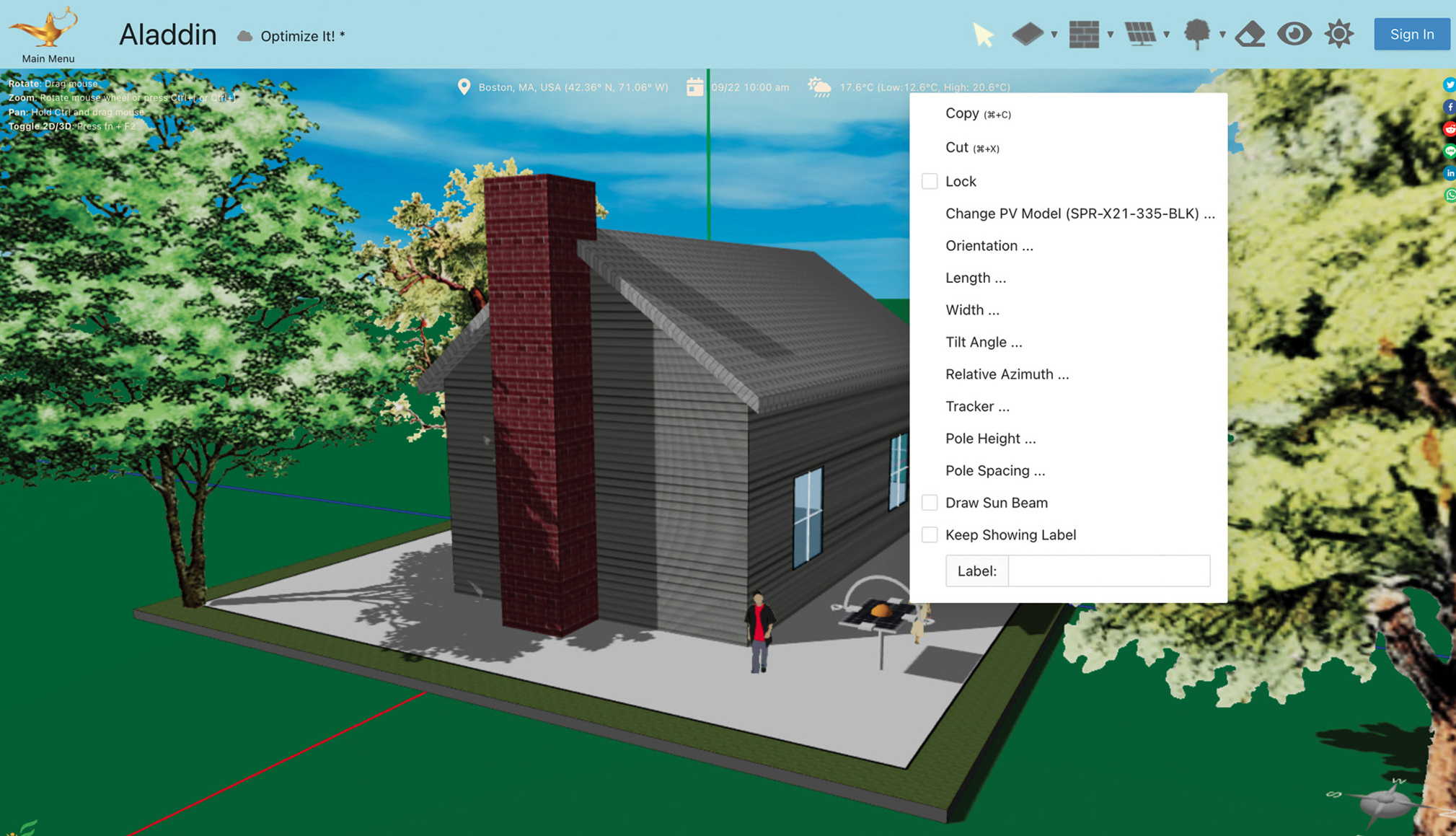Image resolution: width=1456 pixels, height=836 pixels.
Task: Share to Twitter
Action: click(x=1449, y=84)
